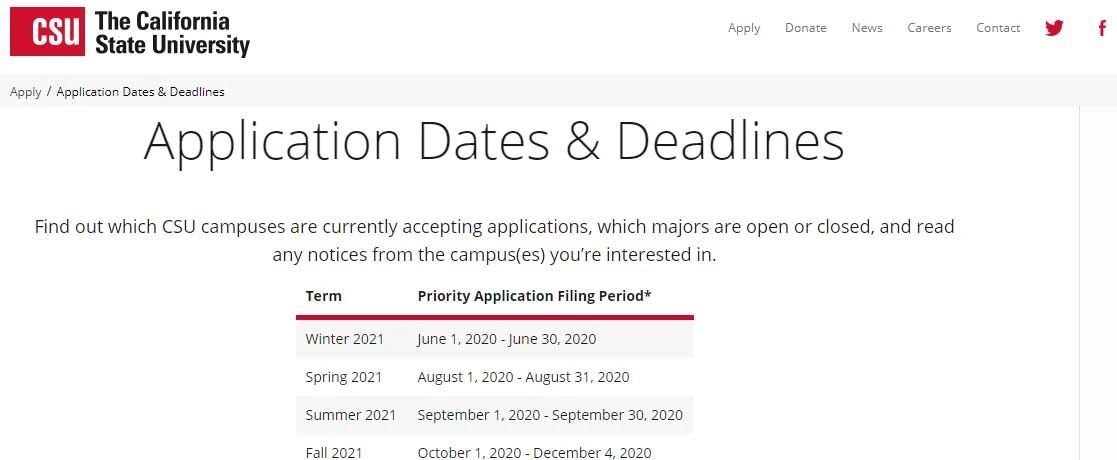Screen dimensions: 1117x460
Task: Visit the Careers page
Action: 929,28
